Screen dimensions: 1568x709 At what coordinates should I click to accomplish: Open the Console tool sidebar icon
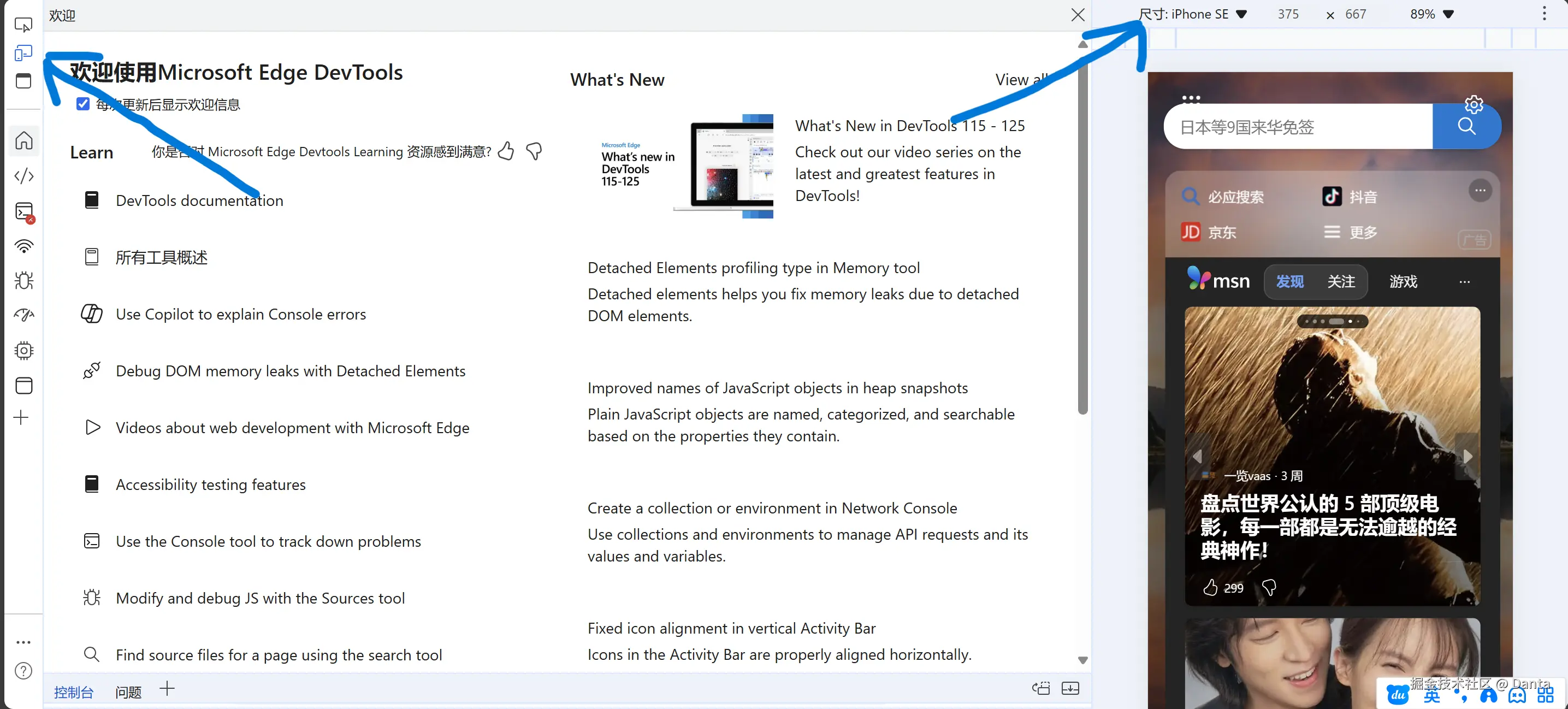click(x=23, y=212)
